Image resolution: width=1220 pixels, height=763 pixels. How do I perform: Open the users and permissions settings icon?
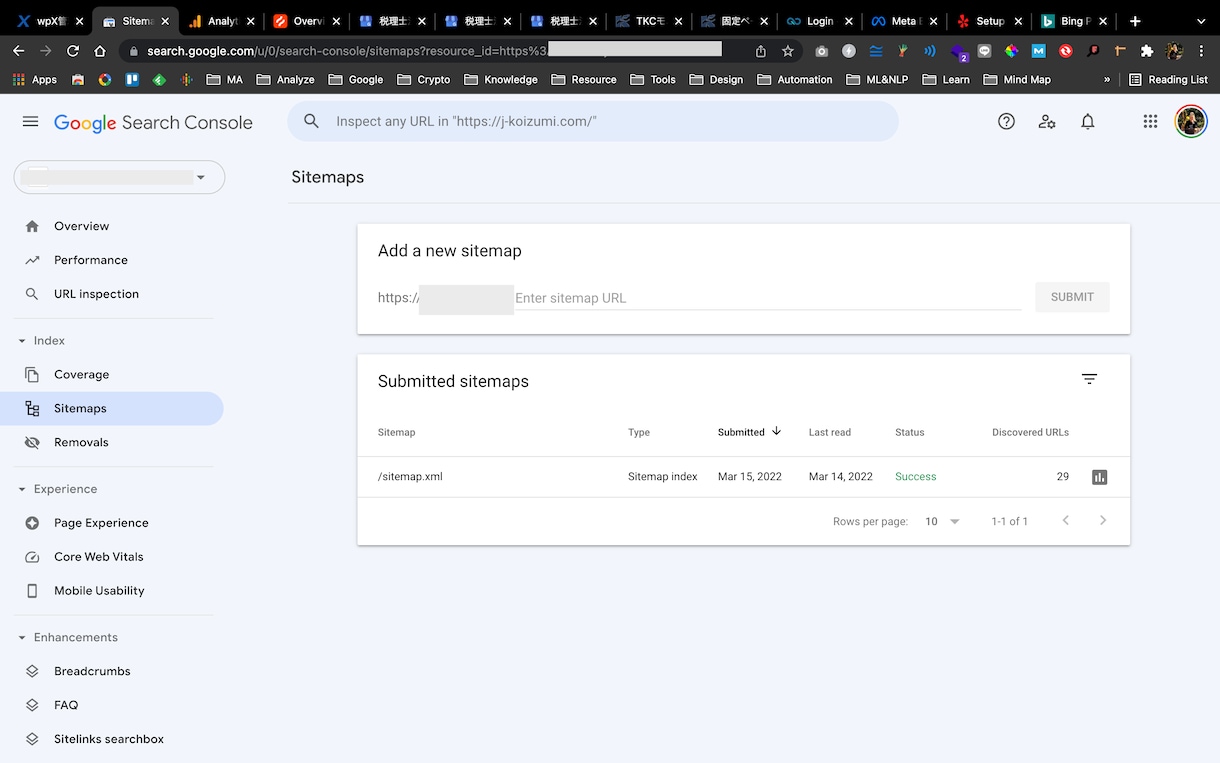click(1047, 121)
